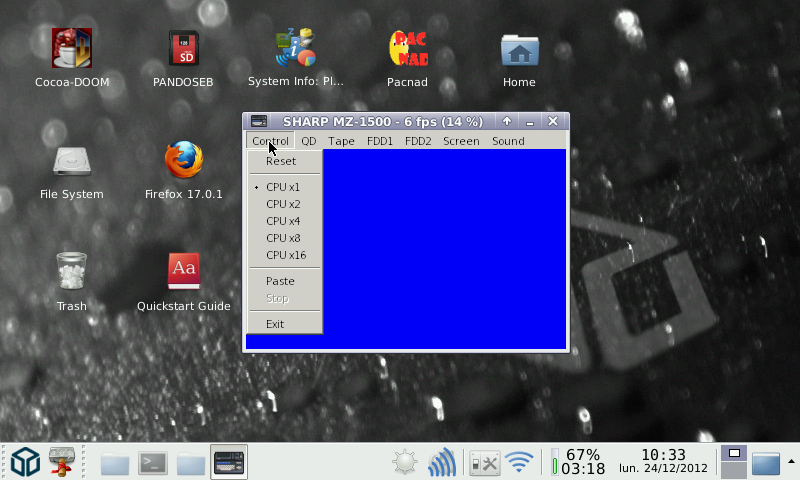This screenshot has height=480, width=800.
Task: Click the battery 67% indicator
Action: click(578, 462)
